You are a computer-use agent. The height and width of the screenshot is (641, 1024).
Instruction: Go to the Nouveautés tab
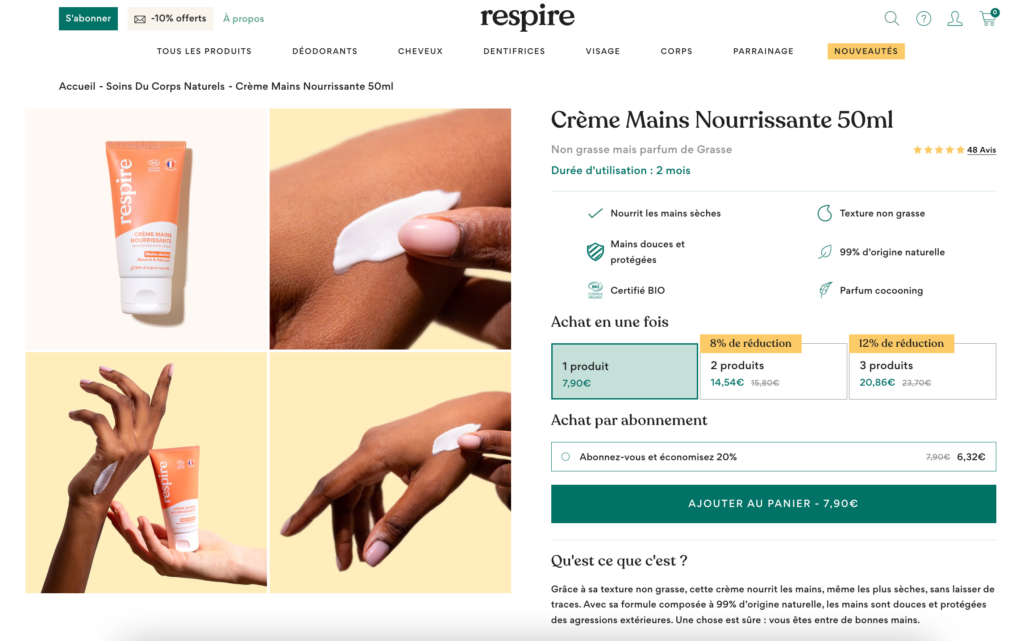click(x=866, y=51)
